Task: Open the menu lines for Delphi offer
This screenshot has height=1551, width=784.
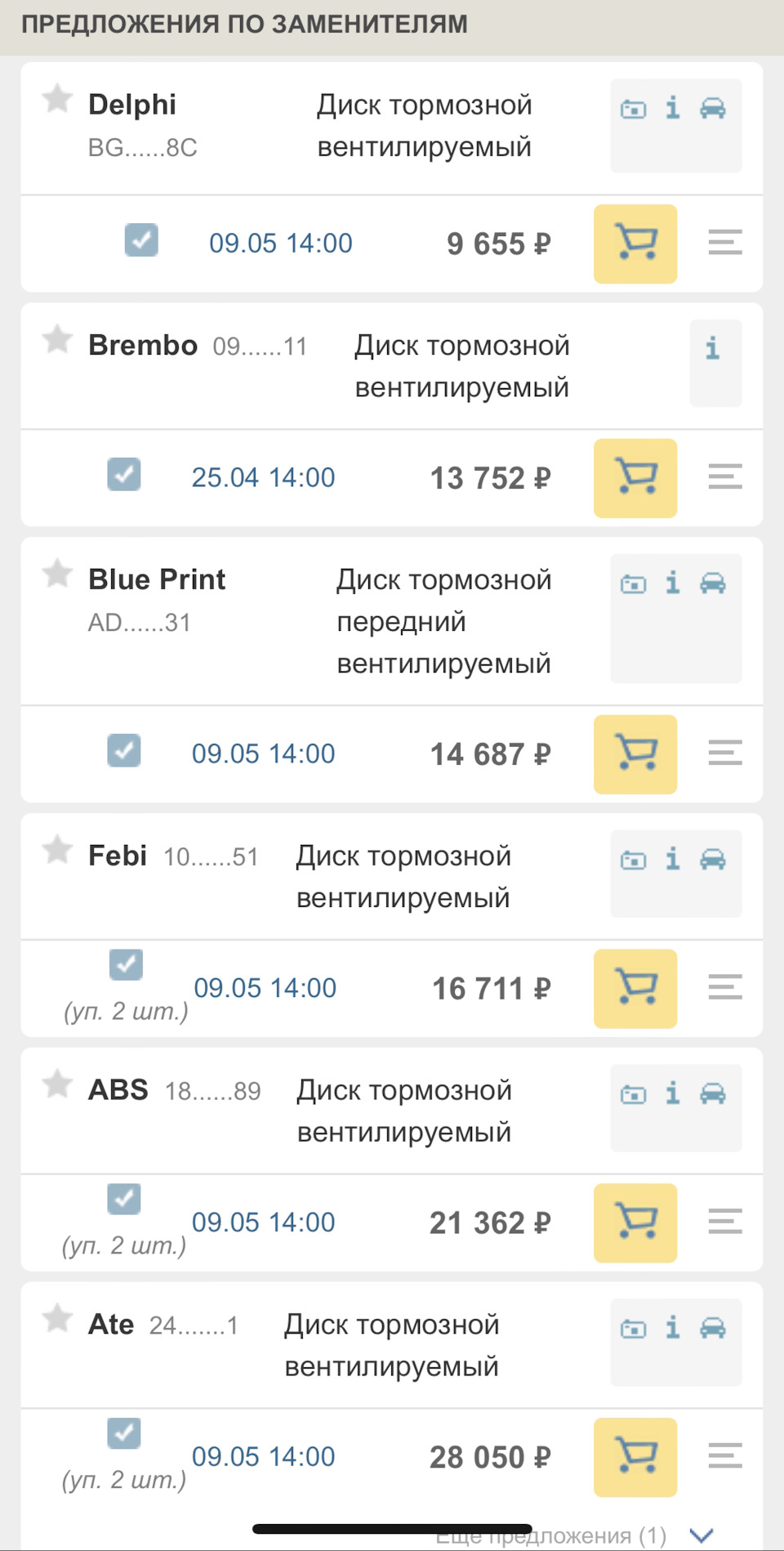Action: [x=725, y=242]
